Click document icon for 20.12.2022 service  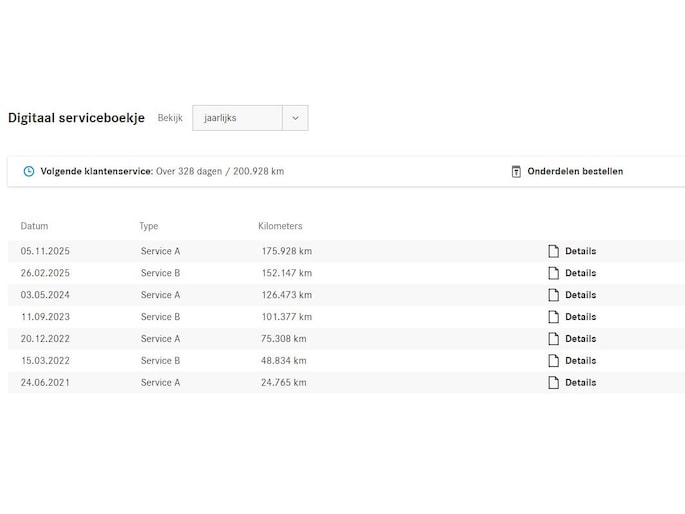click(x=553, y=339)
